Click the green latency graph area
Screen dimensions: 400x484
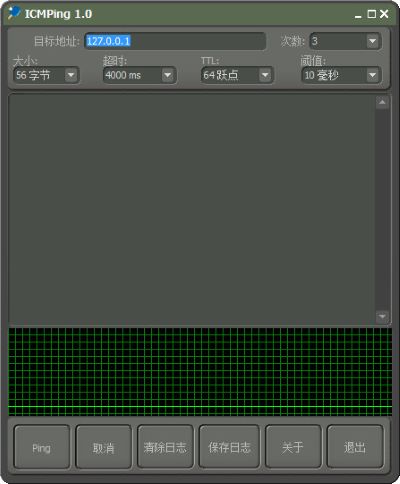click(200, 372)
